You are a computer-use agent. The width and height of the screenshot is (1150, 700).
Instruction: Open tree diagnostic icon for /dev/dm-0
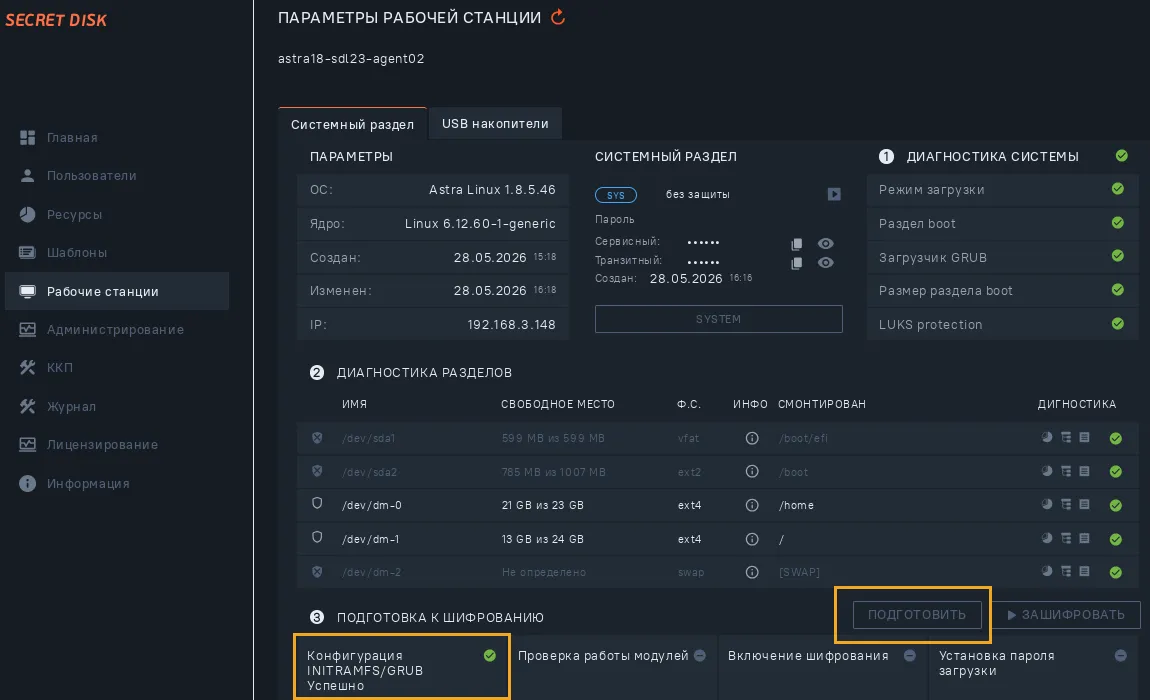(1066, 504)
